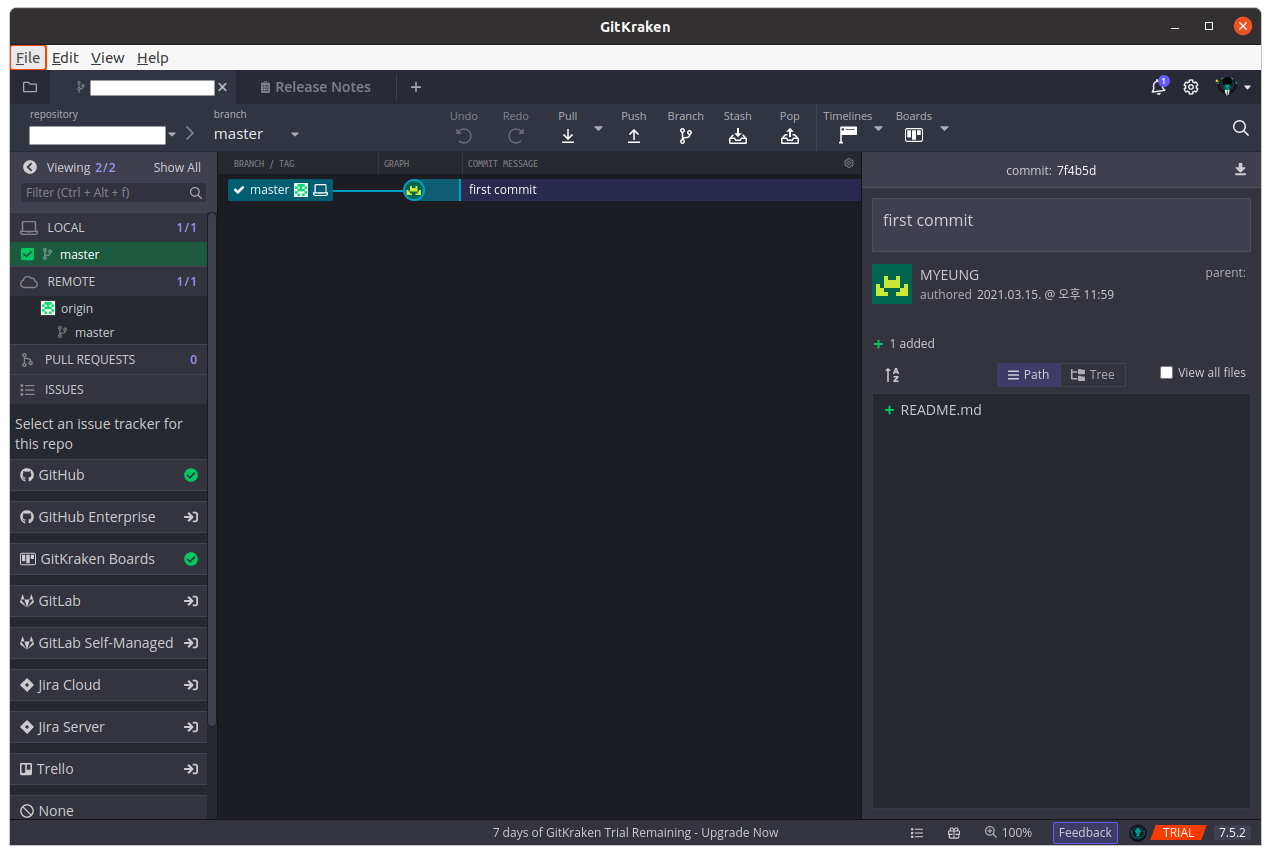Collapse the ISSUES section
The height and width of the screenshot is (855, 1271).
(x=109, y=389)
